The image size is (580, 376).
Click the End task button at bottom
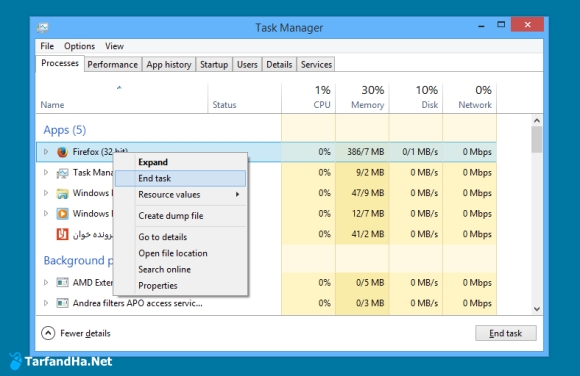(506, 333)
